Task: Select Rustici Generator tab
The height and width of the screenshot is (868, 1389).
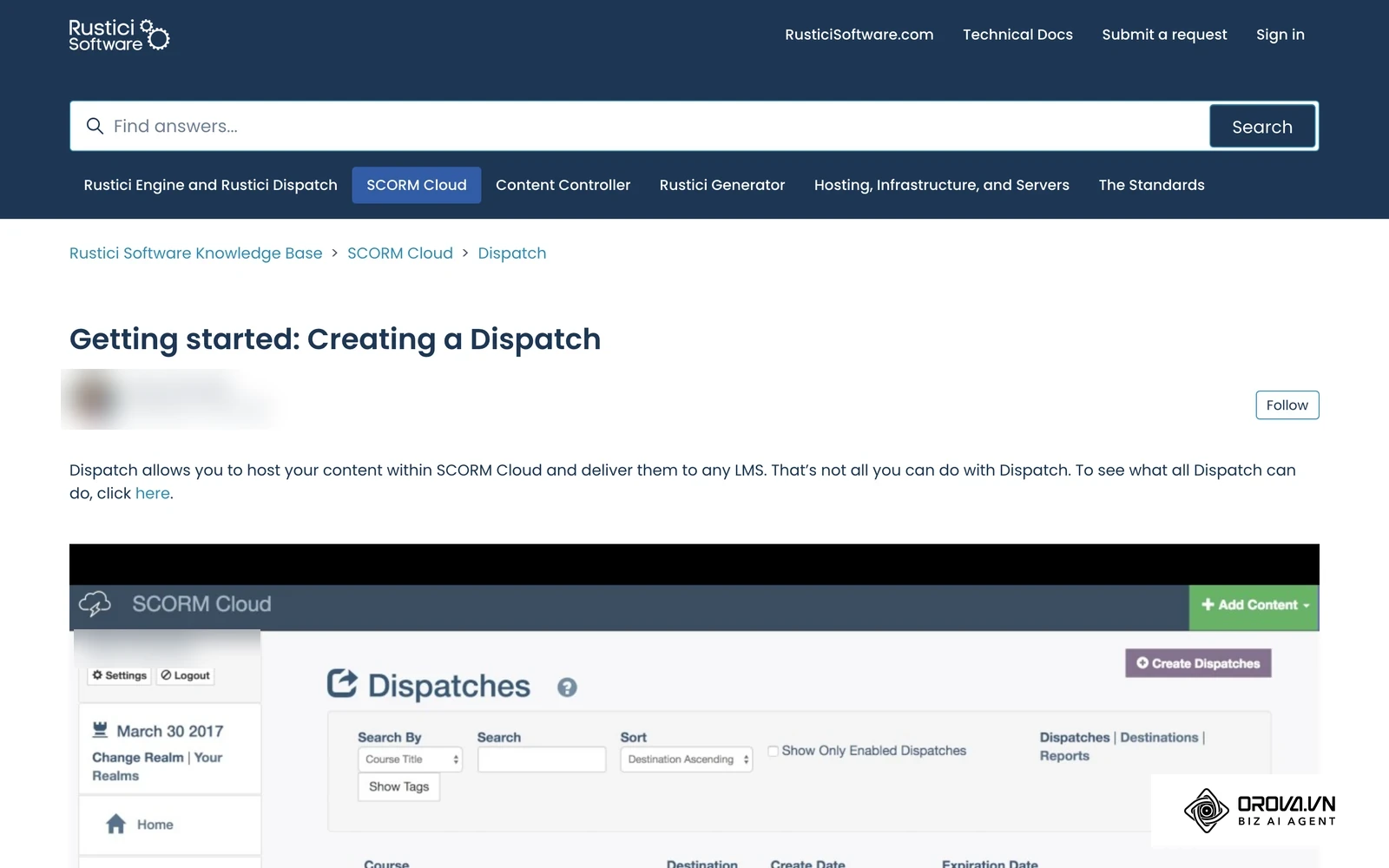Action: 722,185
